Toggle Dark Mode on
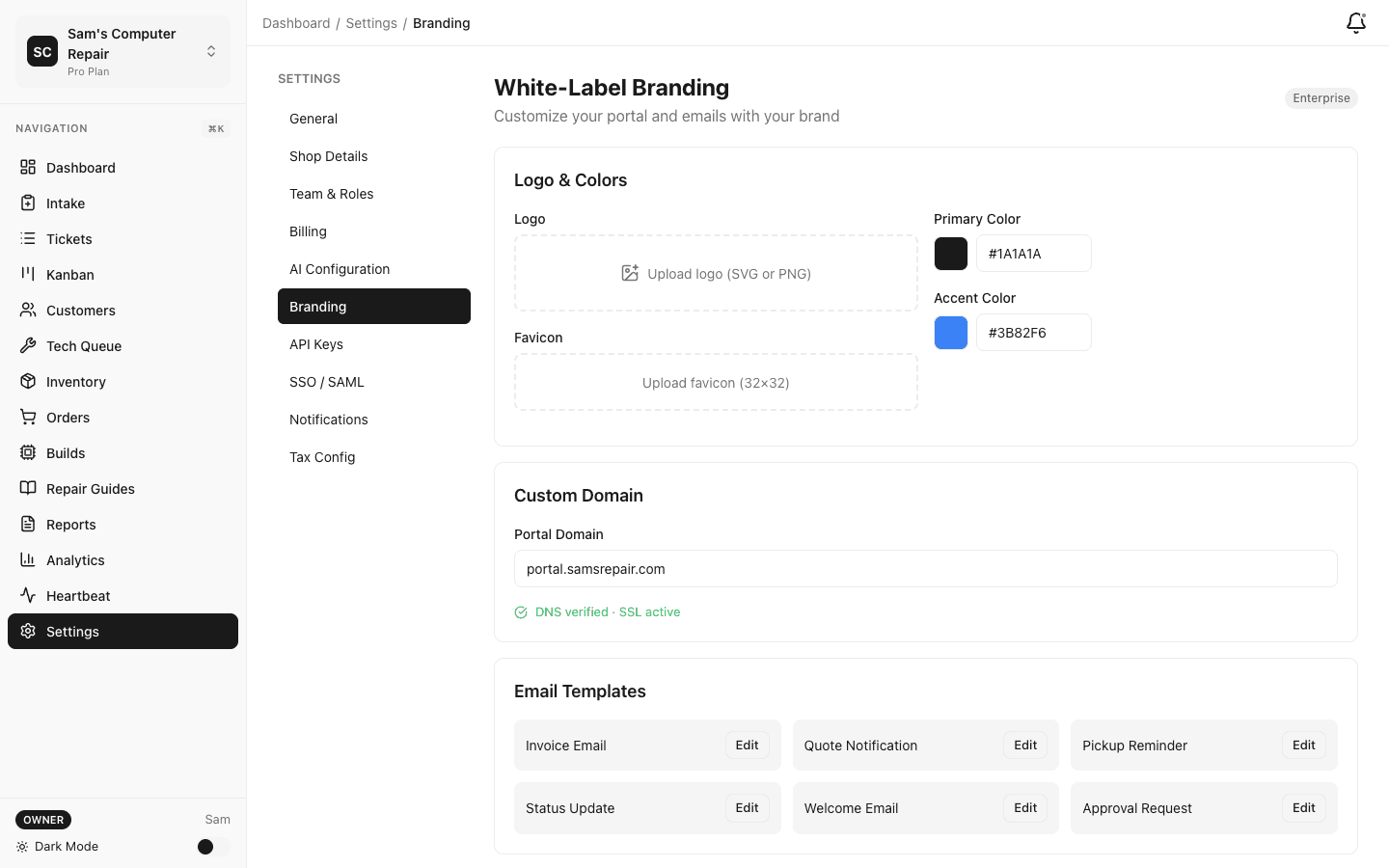The width and height of the screenshot is (1389, 868). click(x=205, y=846)
